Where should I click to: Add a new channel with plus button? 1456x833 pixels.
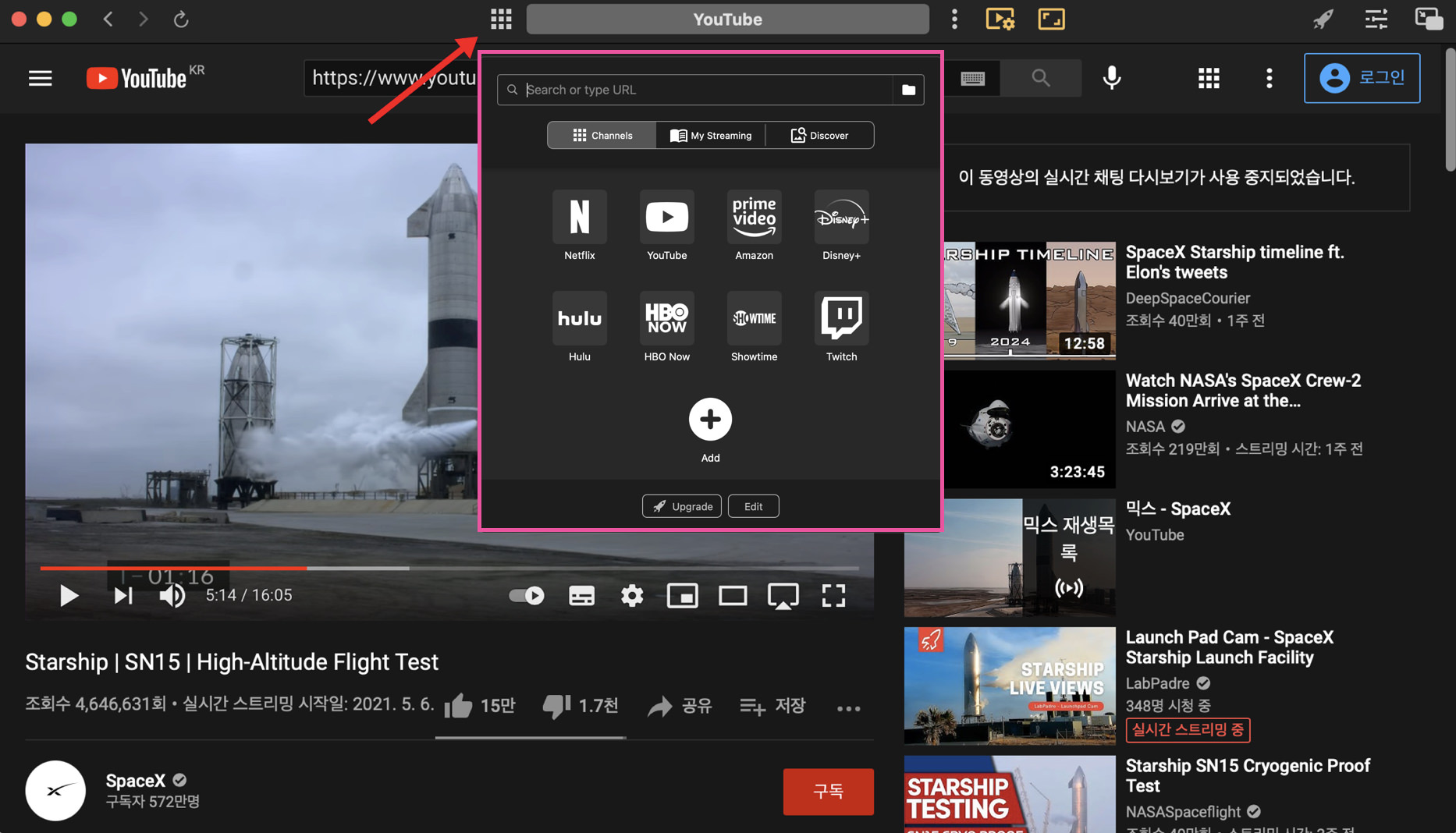coord(710,420)
